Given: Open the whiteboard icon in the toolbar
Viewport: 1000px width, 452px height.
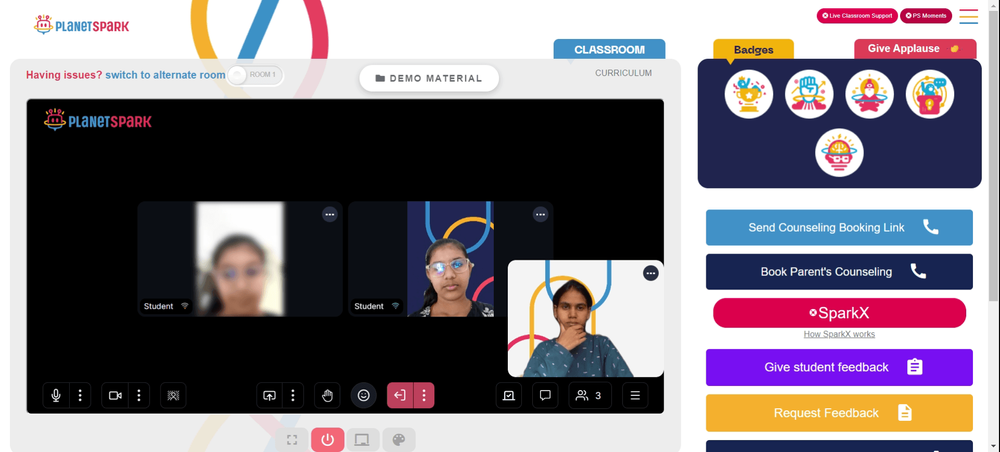Looking at the screenshot, I should [508, 395].
